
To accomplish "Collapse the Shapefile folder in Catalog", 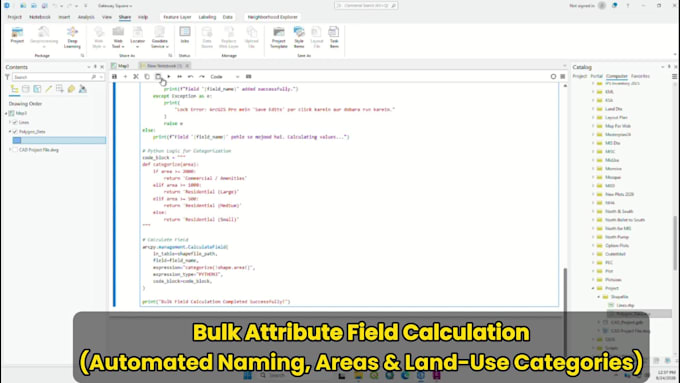I will pos(599,297).
